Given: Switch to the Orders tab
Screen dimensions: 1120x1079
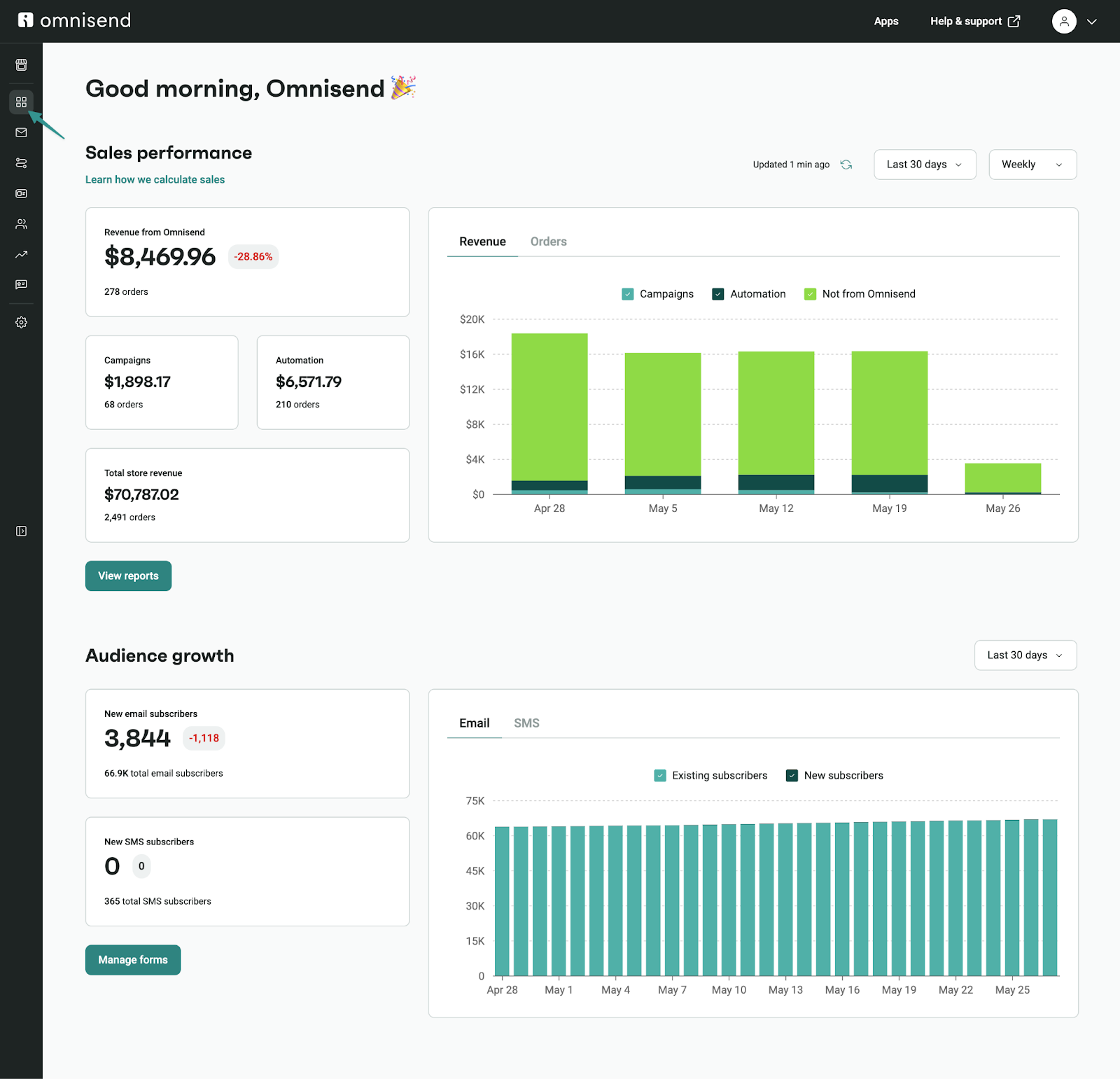Looking at the screenshot, I should pos(548,241).
